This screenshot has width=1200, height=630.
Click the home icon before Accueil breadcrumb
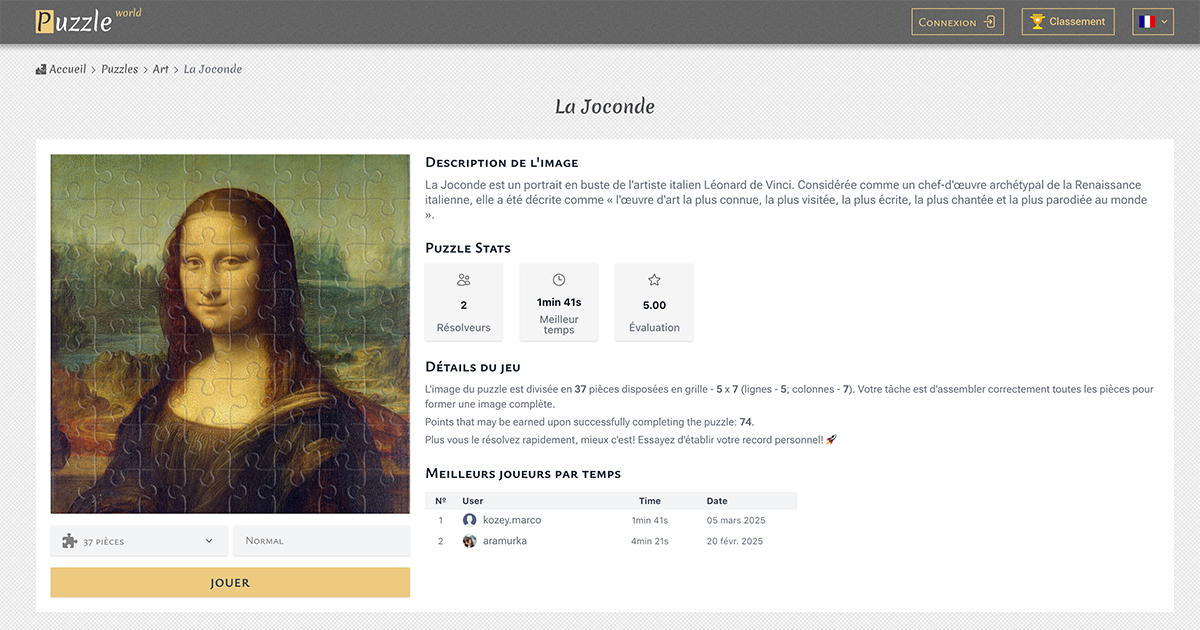pos(40,68)
